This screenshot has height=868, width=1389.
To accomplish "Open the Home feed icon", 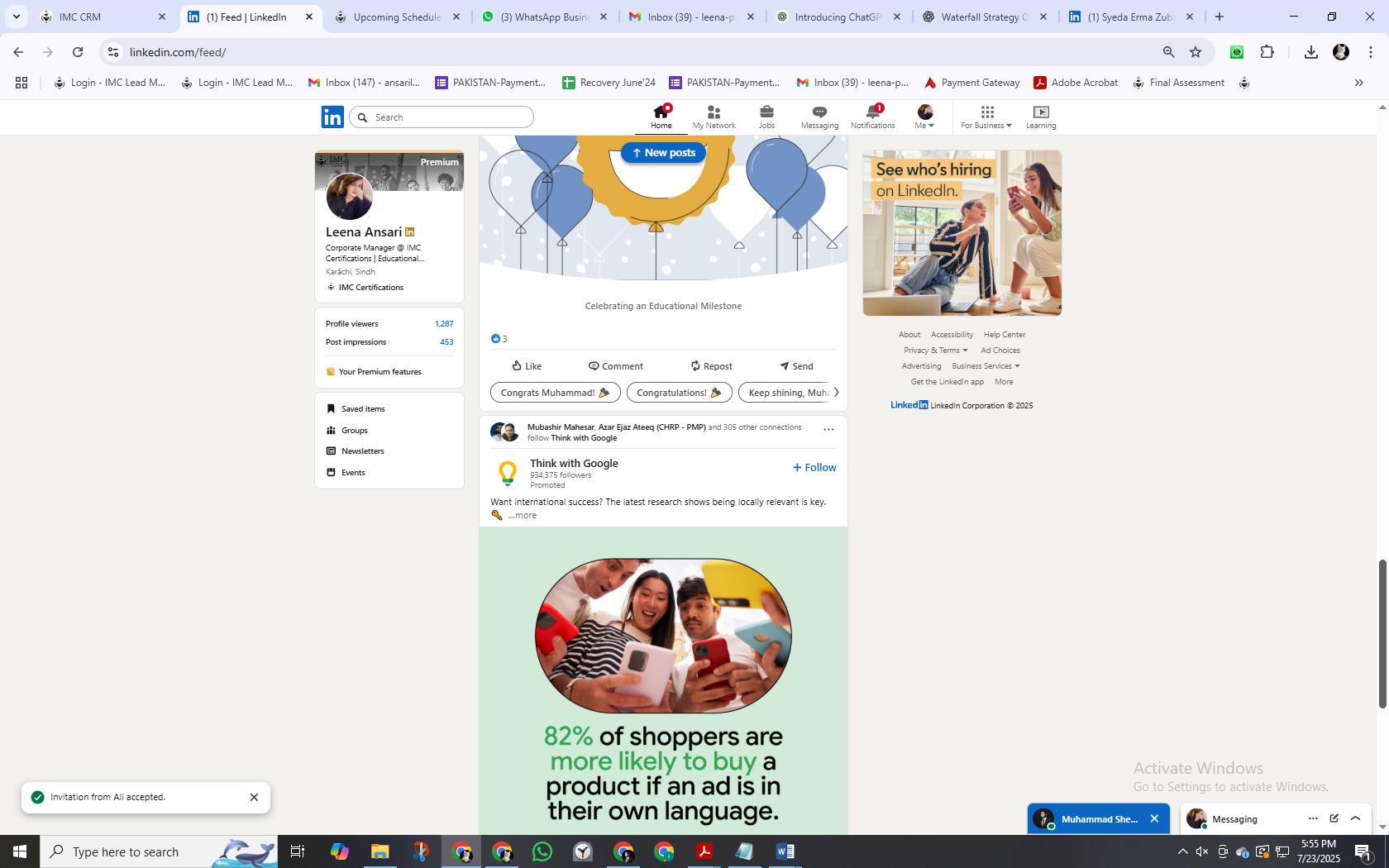I will 661,117.
